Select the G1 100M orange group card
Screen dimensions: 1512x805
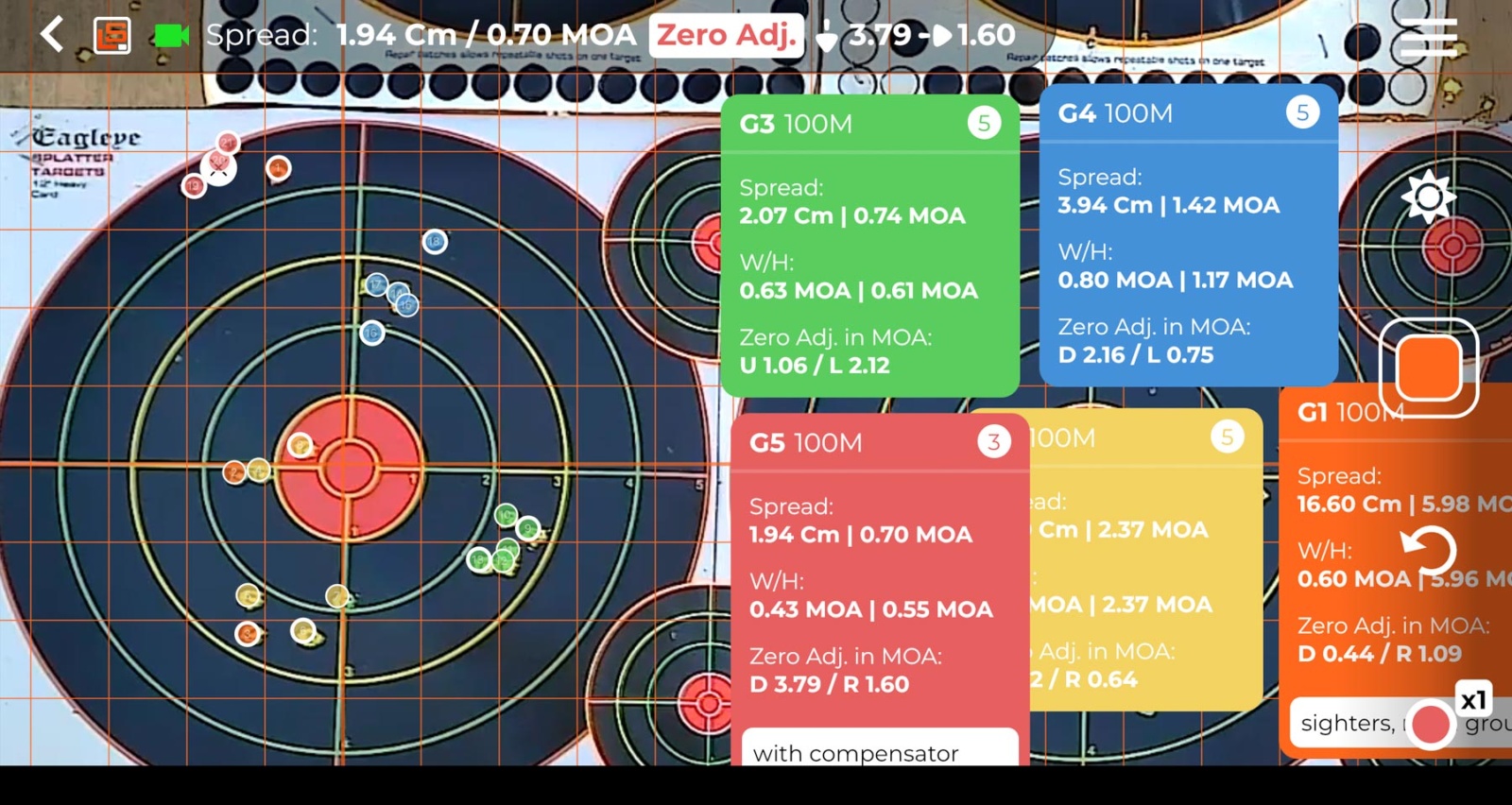tap(1395, 572)
